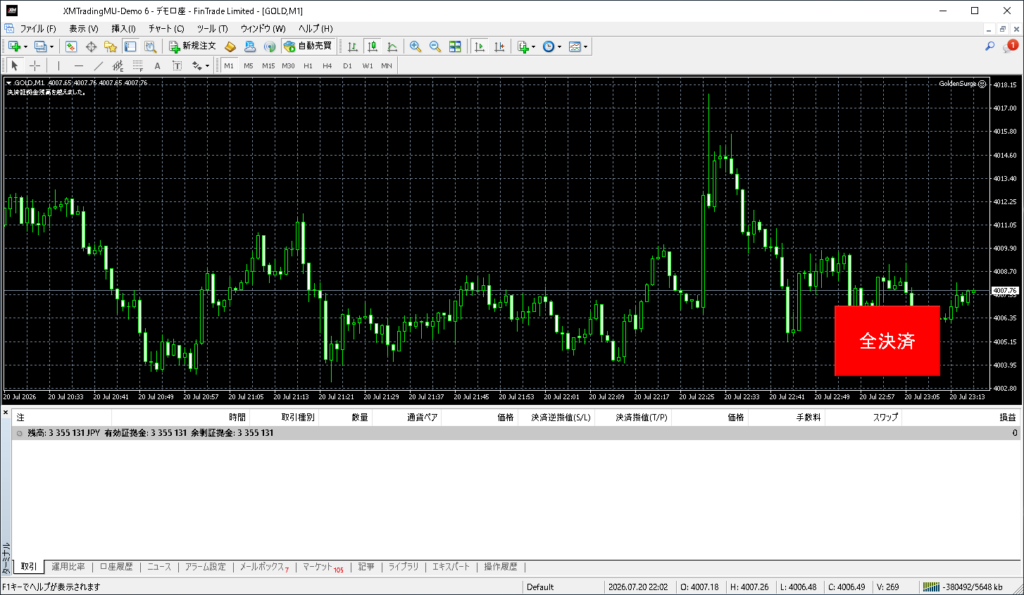Select the text label T tool
This screenshot has width=1024, height=595.
click(x=177, y=65)
